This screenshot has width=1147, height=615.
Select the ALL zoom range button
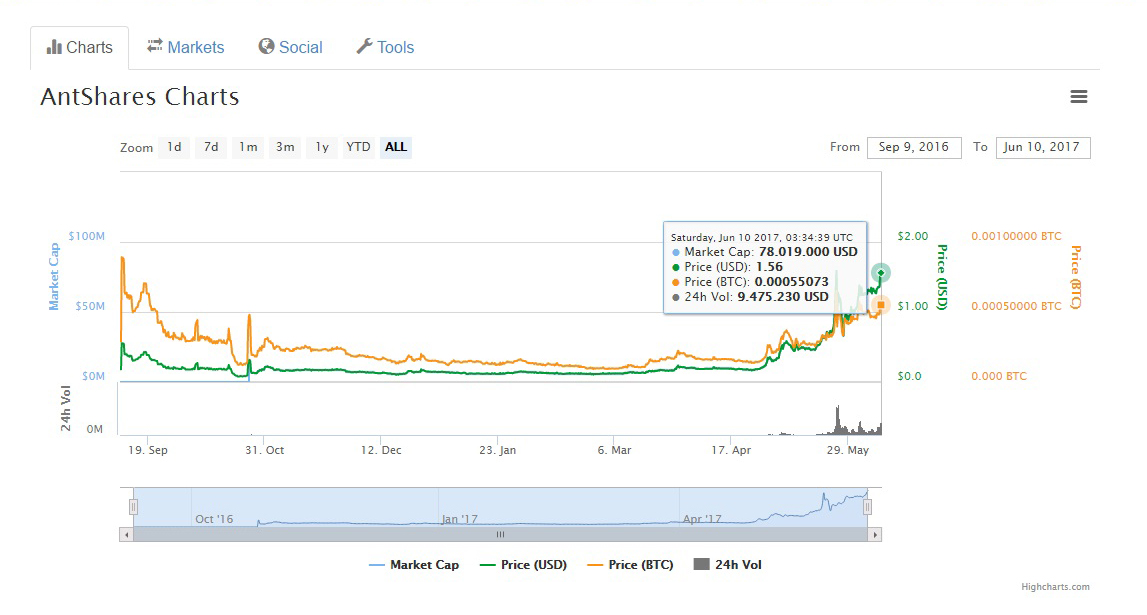click(x=396, y=147)
